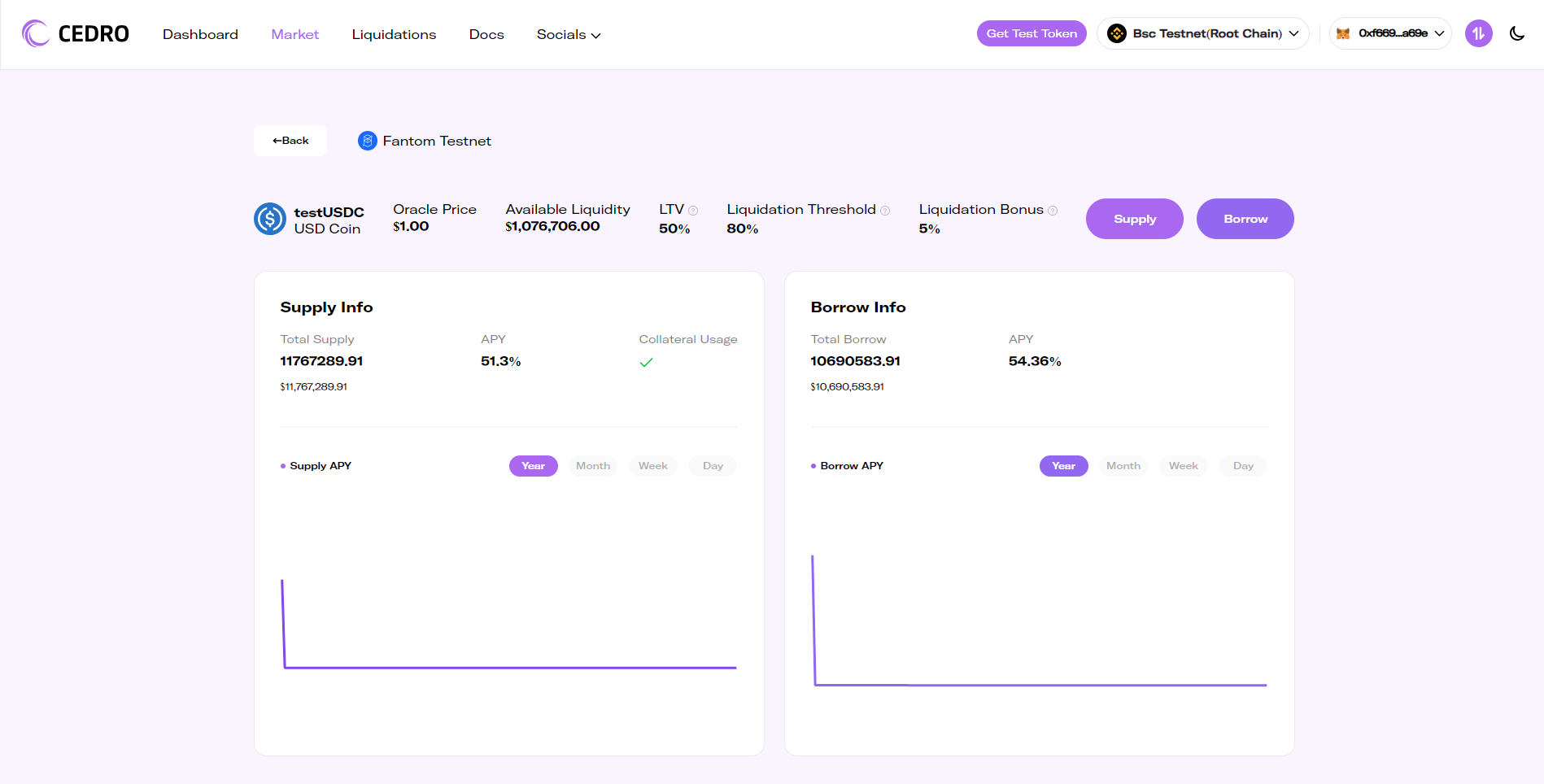
Task: Select Week range for Supply APY chart
Action: [x=653, y=466]
